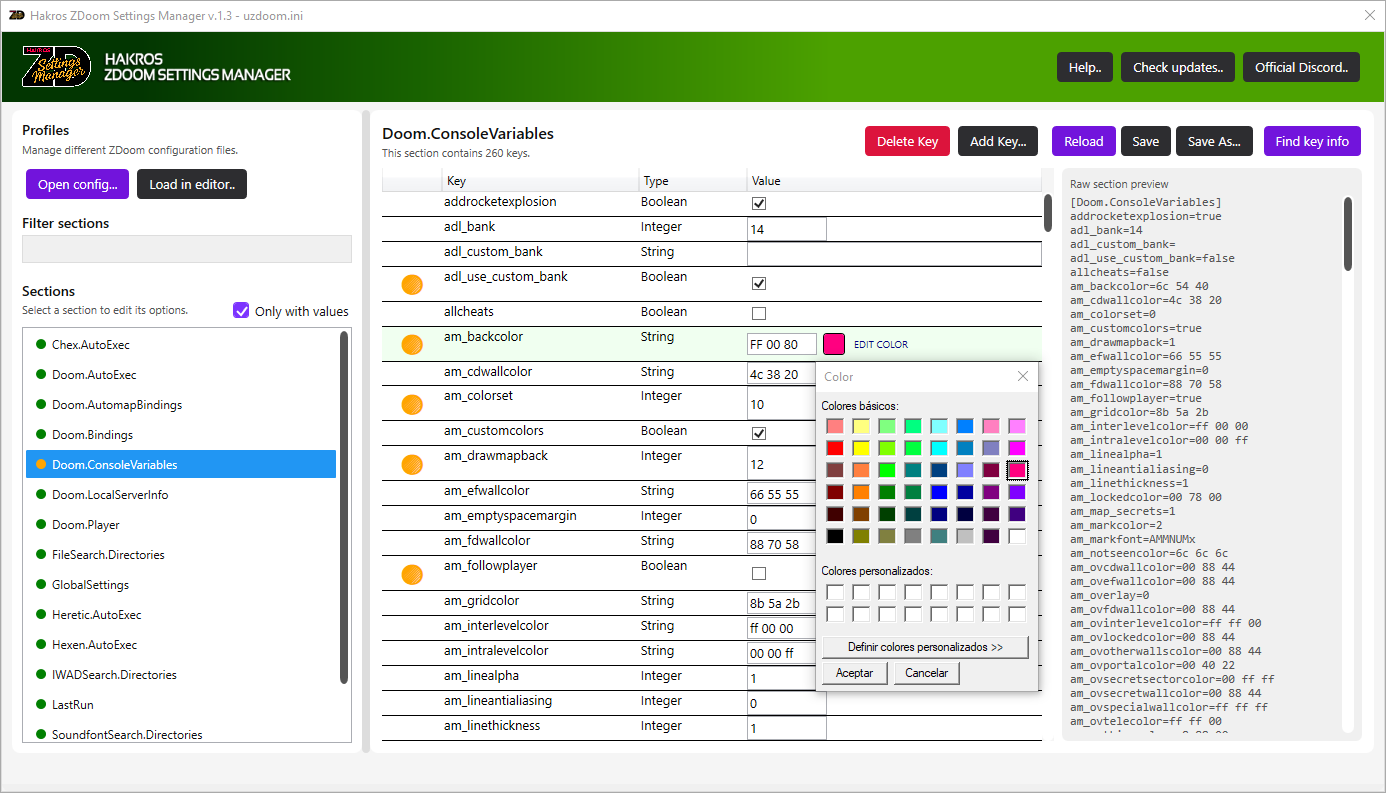
Task: Pick the bright yellow basic color swatch
Action: pyautogui.click(x=861, y=448)
